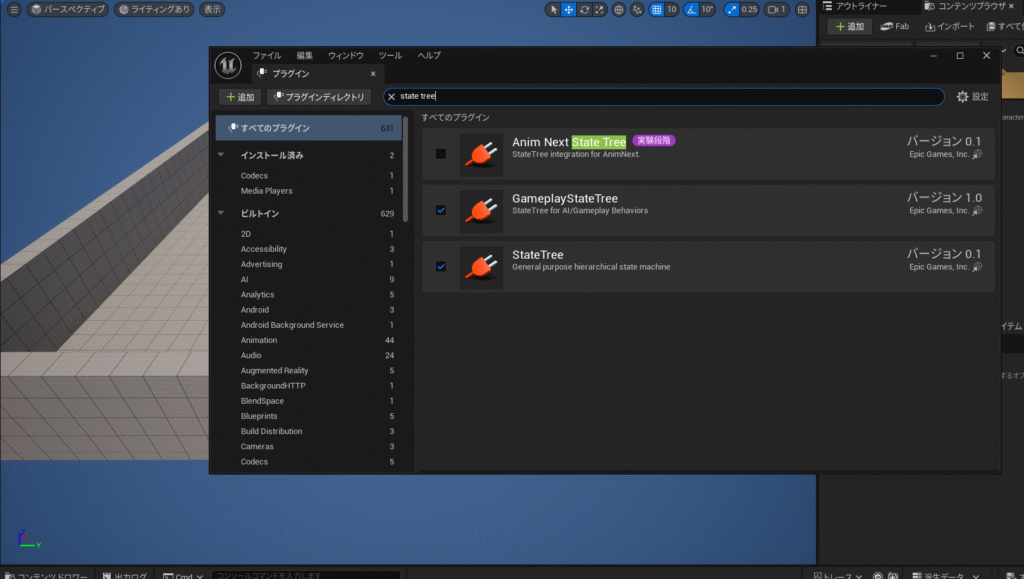Select the プラグイン tab
The width and height of the screenshot is (1024, 579).
(317, 74)
